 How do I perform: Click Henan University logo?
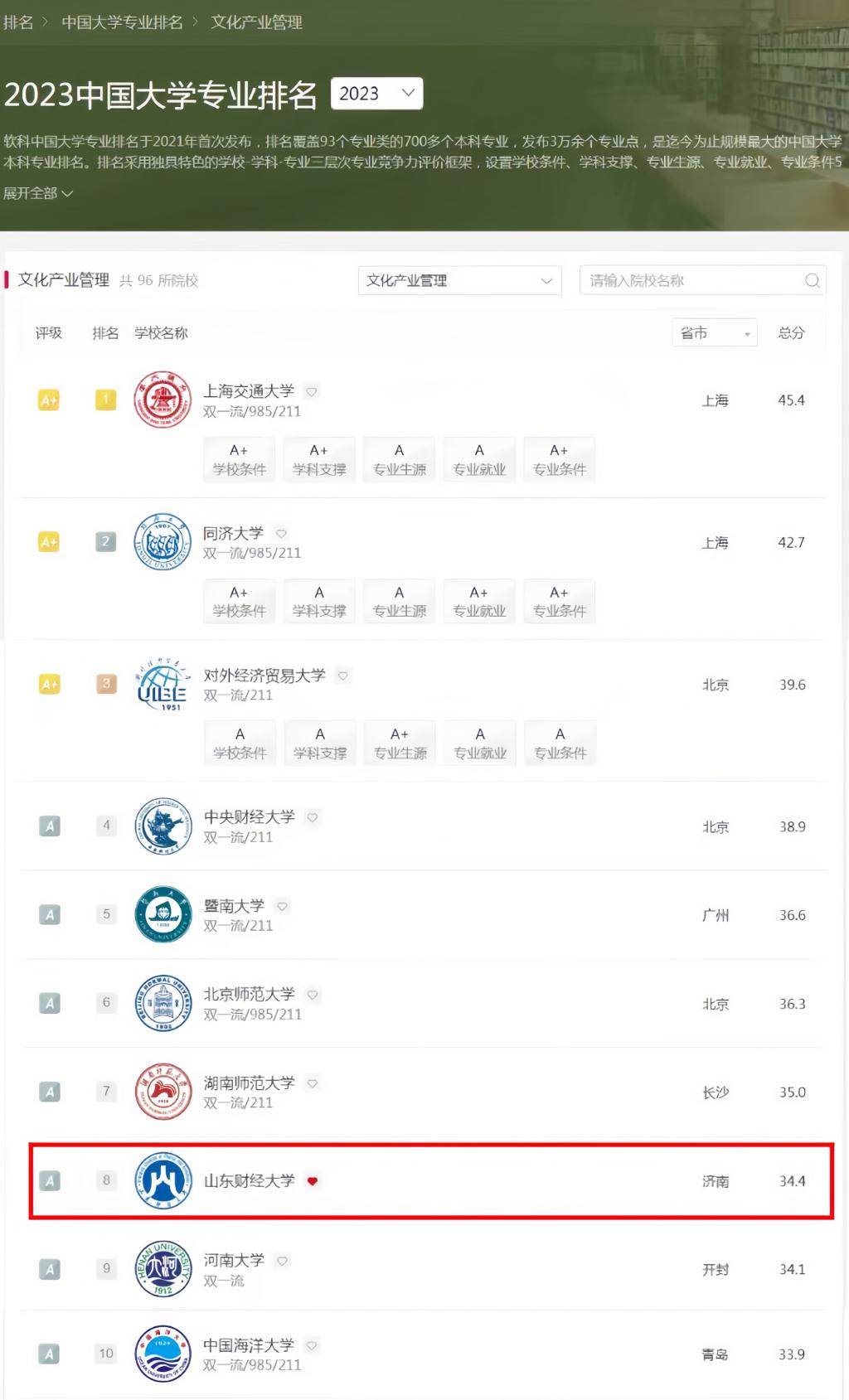[x=163, y=1269]
